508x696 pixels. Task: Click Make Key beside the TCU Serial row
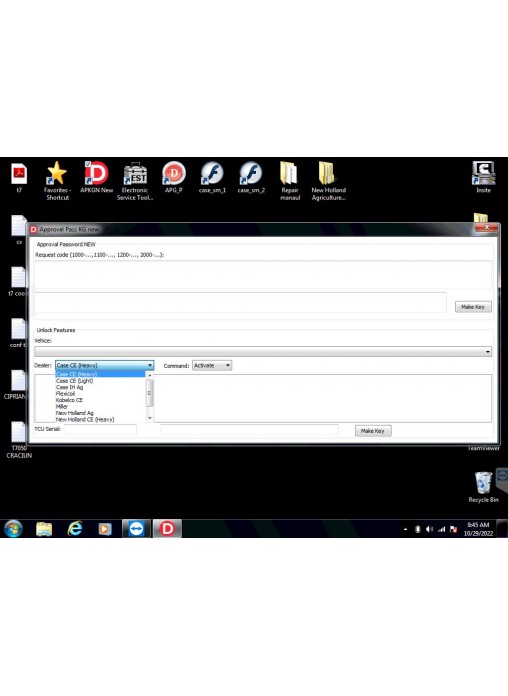tap(373, 431)
